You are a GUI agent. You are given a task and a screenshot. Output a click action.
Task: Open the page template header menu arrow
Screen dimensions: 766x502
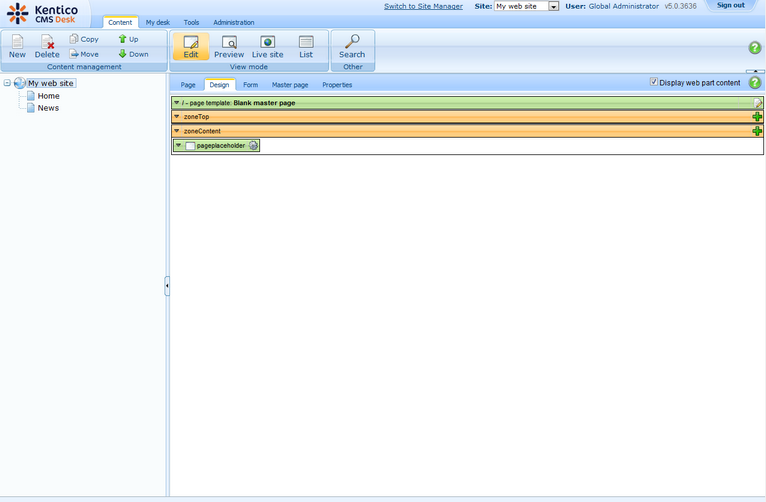(177, 103)
